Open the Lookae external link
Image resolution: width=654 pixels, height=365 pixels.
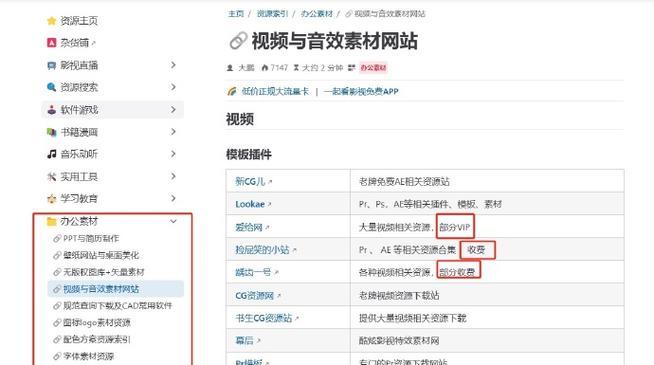(250, 204)
